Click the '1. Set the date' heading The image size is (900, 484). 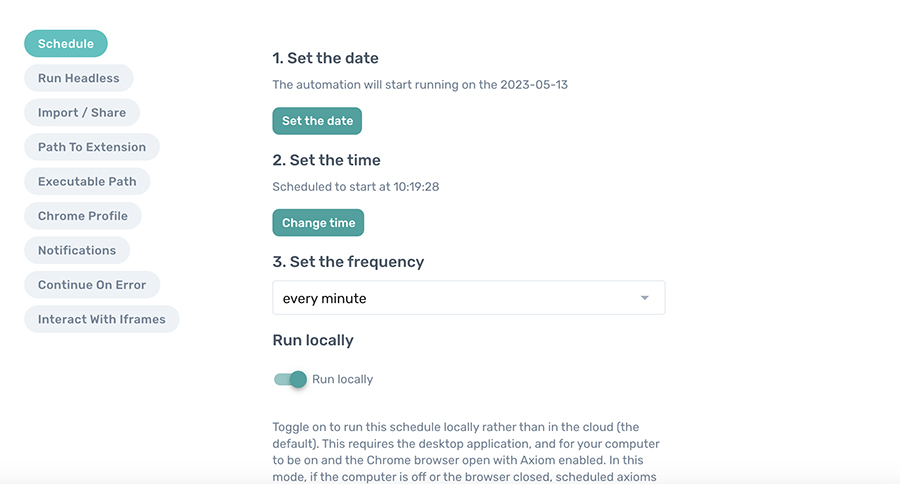[325, 58]
